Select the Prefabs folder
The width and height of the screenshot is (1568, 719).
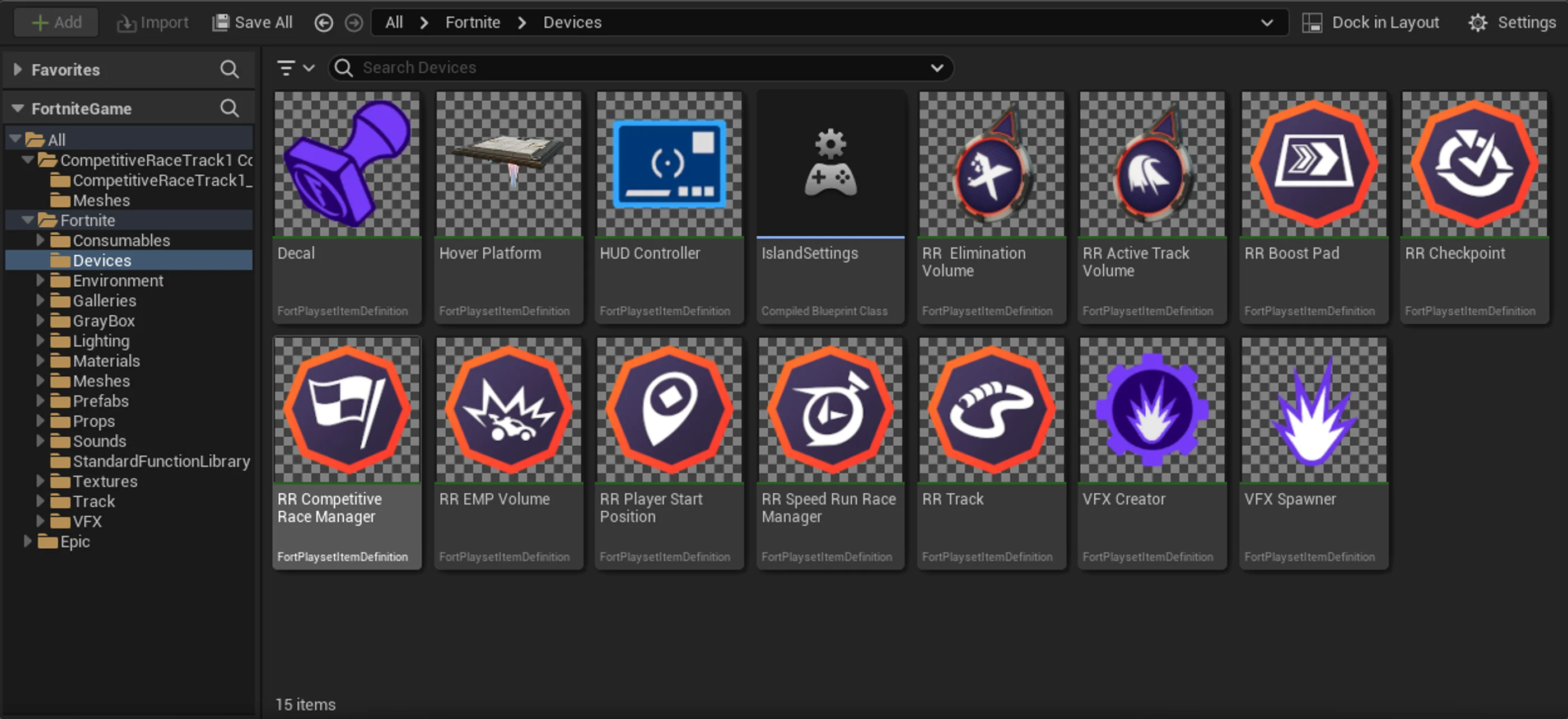[x=90, y=400]
